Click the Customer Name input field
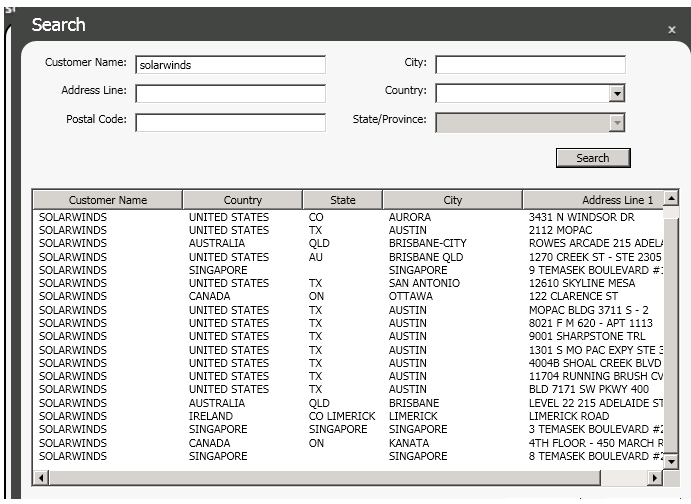The height and width of the screenshot is (504, 691). 230,65
